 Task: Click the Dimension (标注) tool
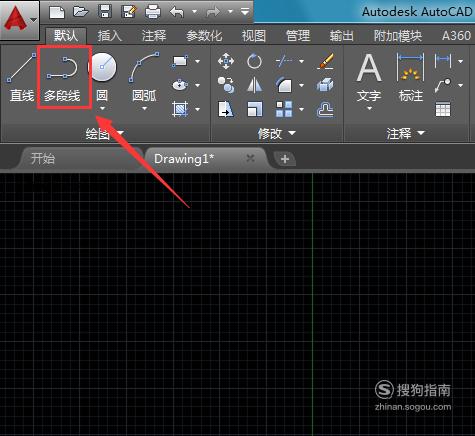[411, 77]
